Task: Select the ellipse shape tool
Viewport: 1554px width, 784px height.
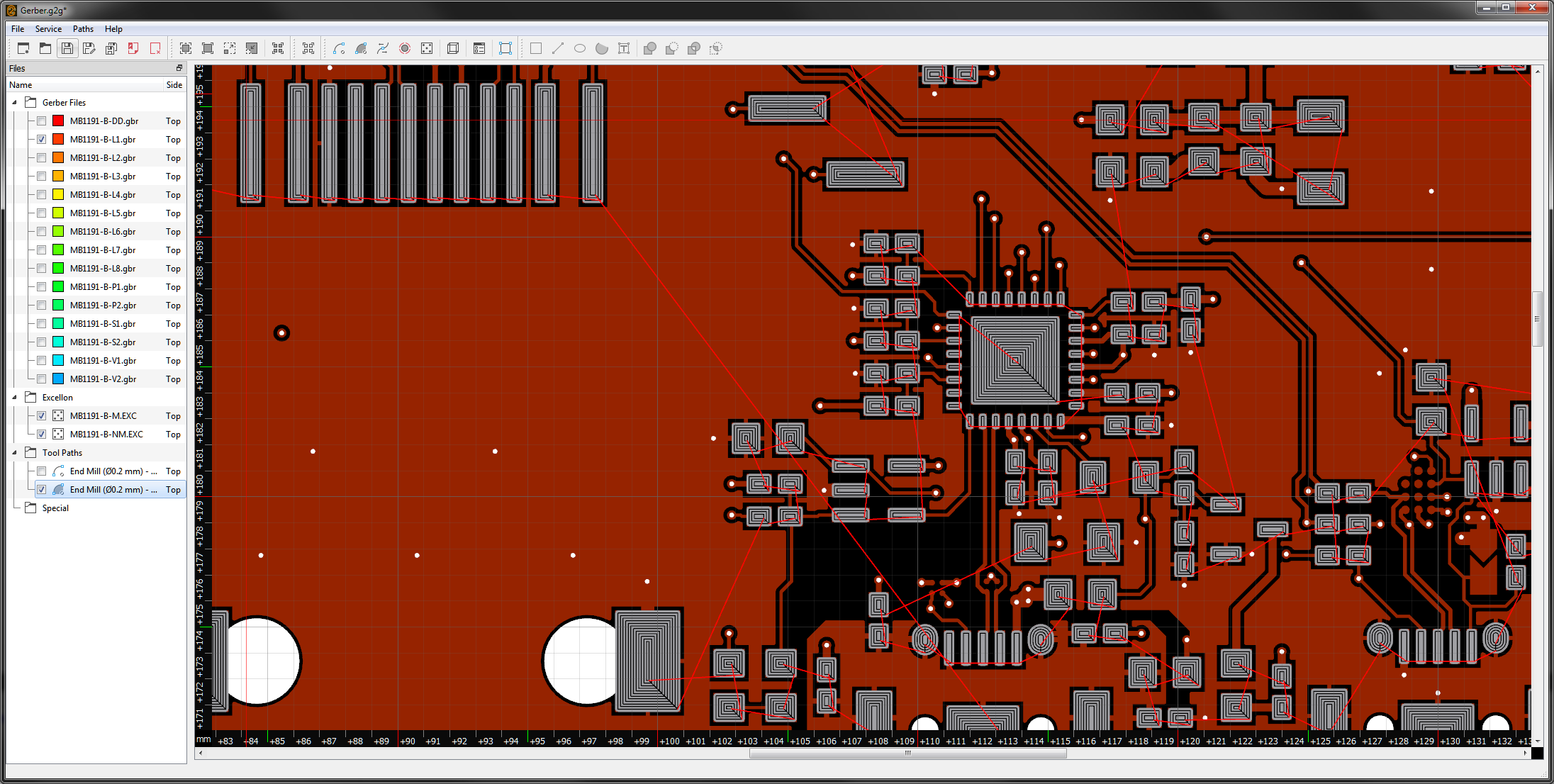Action: click(580, 48)
